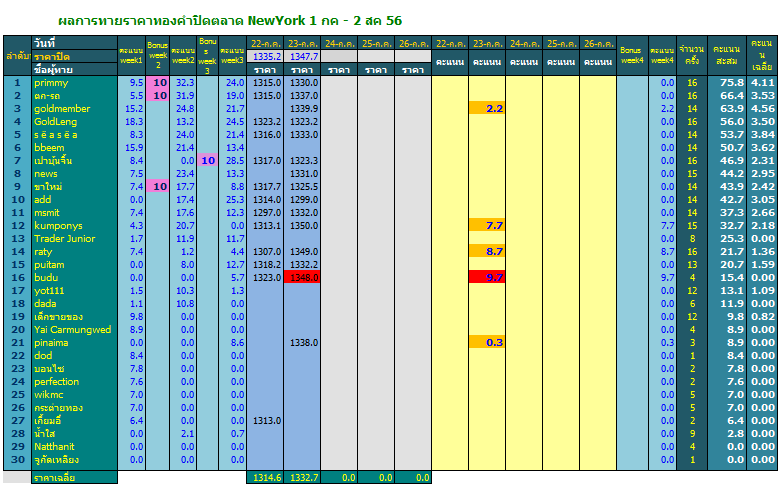The image size is (781, 487).
Task: Click the 'perfection' name cell
Action: click(74, 381)
